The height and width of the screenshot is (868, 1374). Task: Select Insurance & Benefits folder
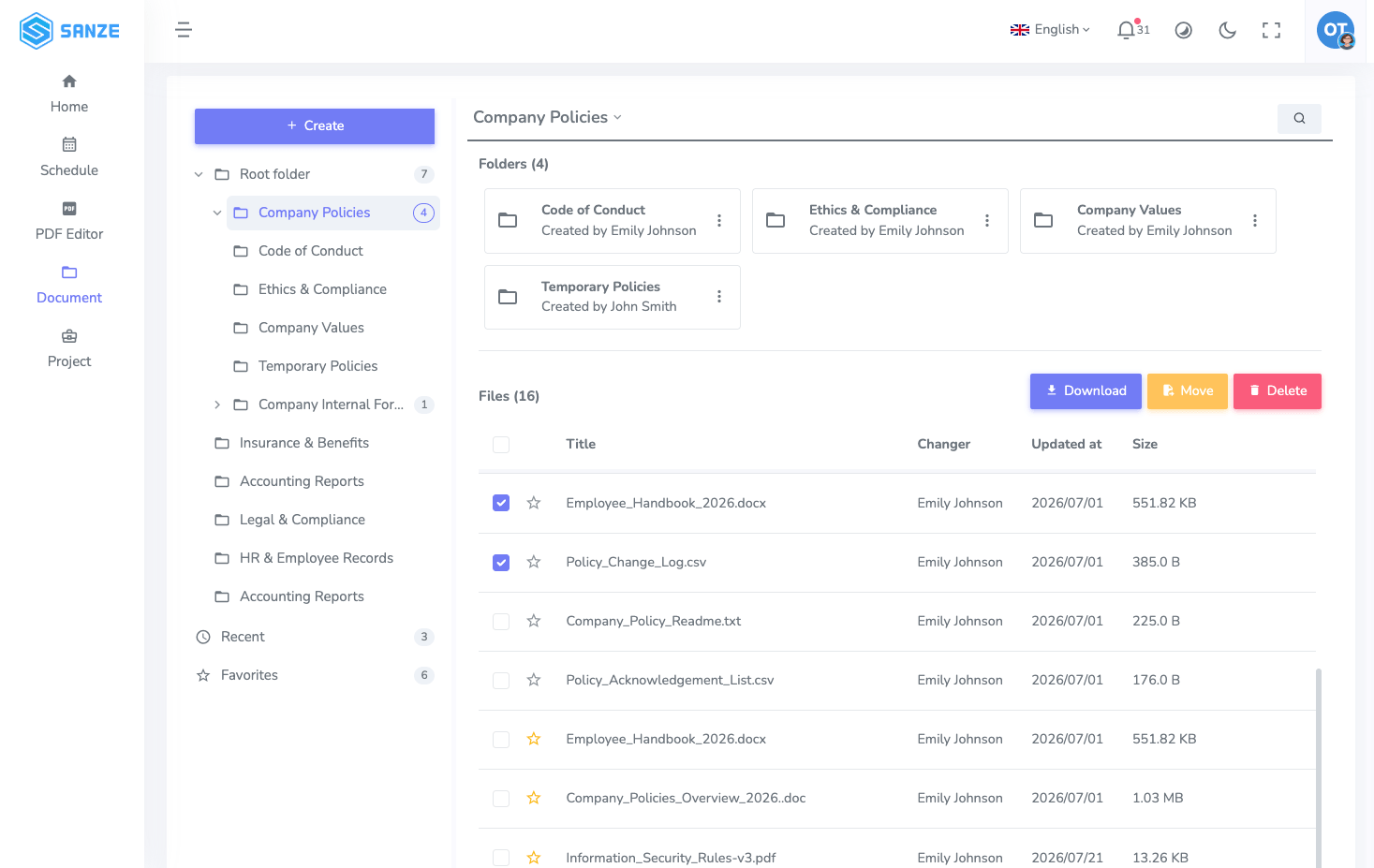point(303,443)
